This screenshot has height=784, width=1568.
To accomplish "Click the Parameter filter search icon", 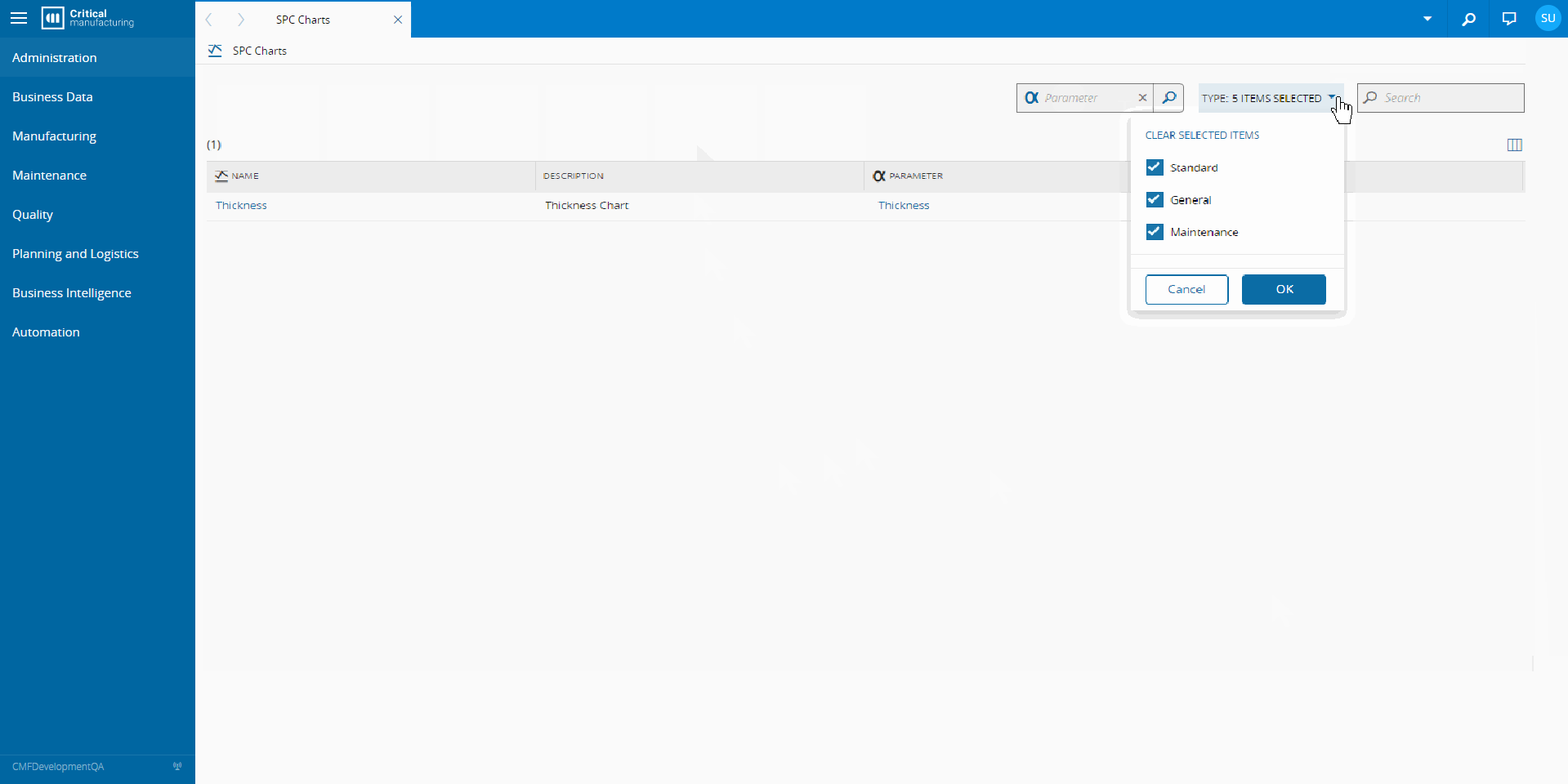I will coord(1168,98).
